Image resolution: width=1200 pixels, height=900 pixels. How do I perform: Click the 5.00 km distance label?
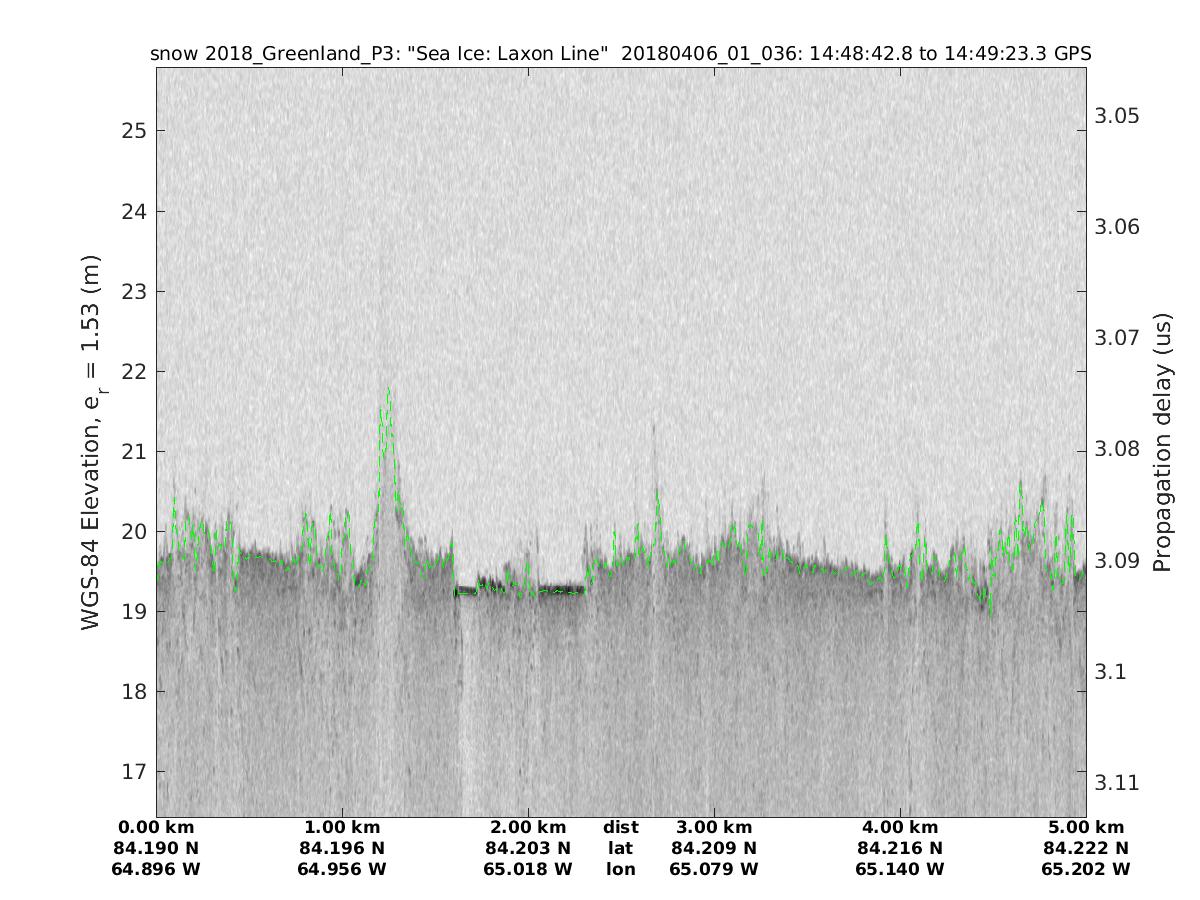[x=1086, y=827]
